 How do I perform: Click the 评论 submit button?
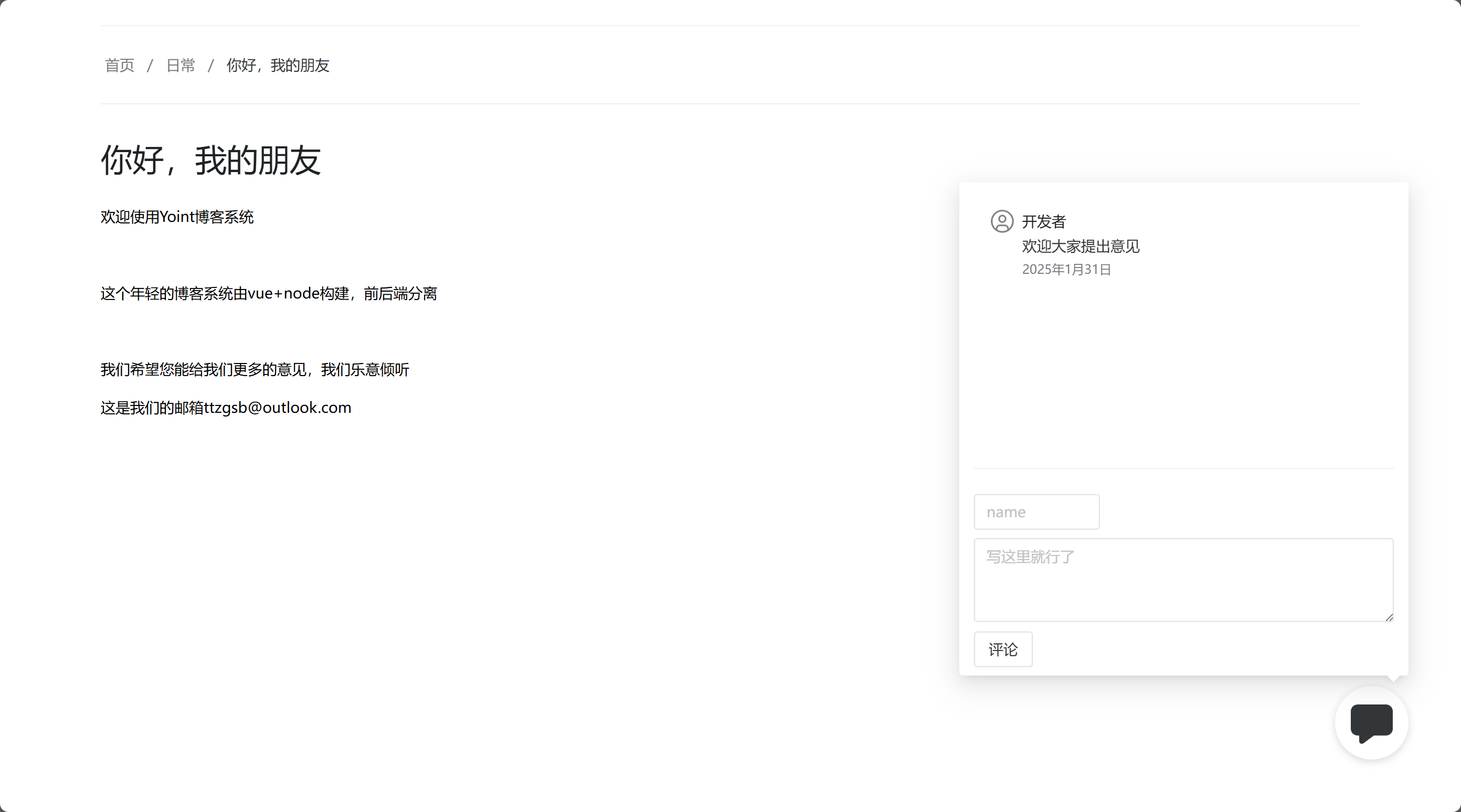pyautogui.click(x=1003, y=649)
